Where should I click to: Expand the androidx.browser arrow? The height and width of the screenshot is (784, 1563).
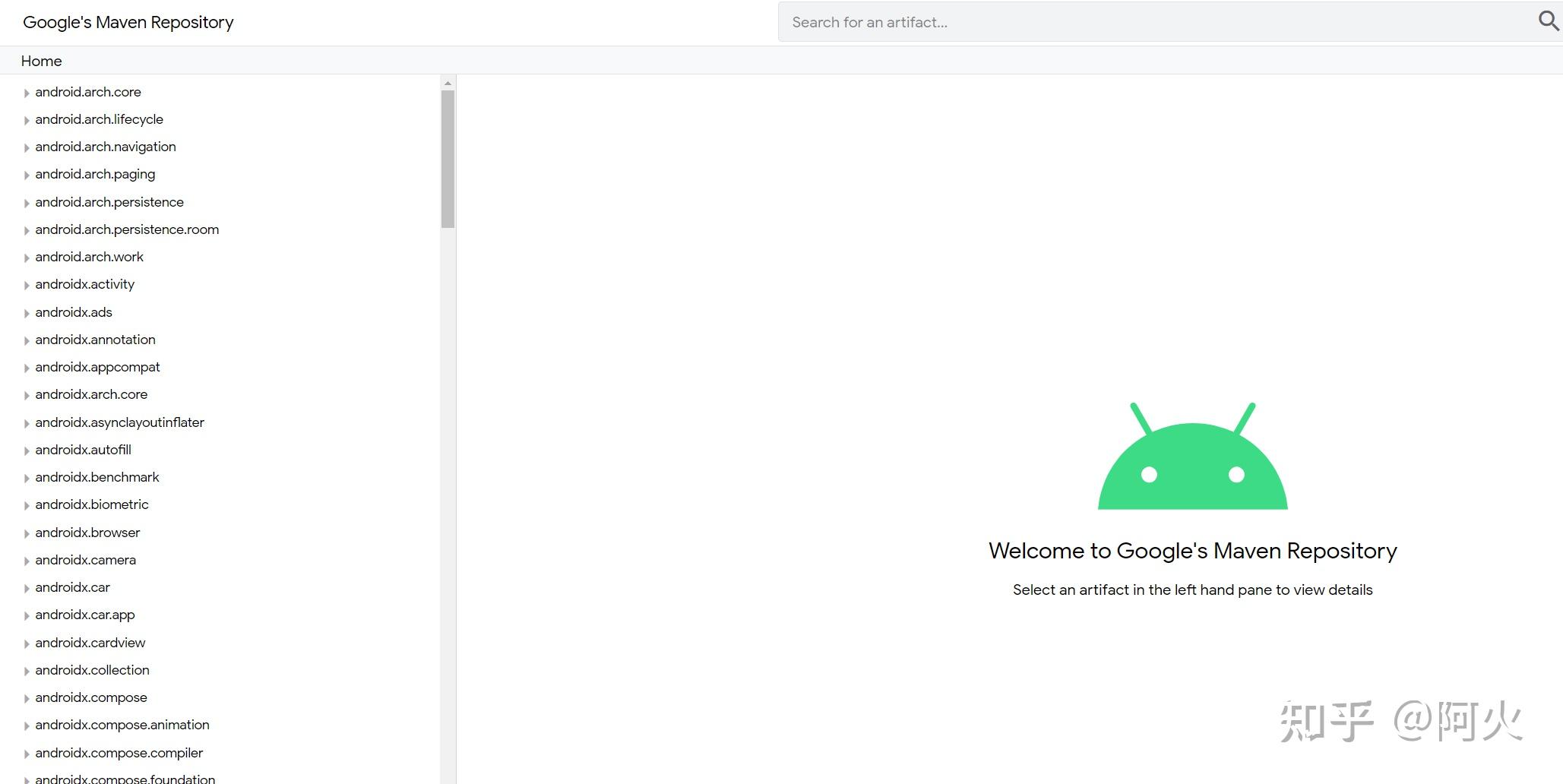pos(27,533)
